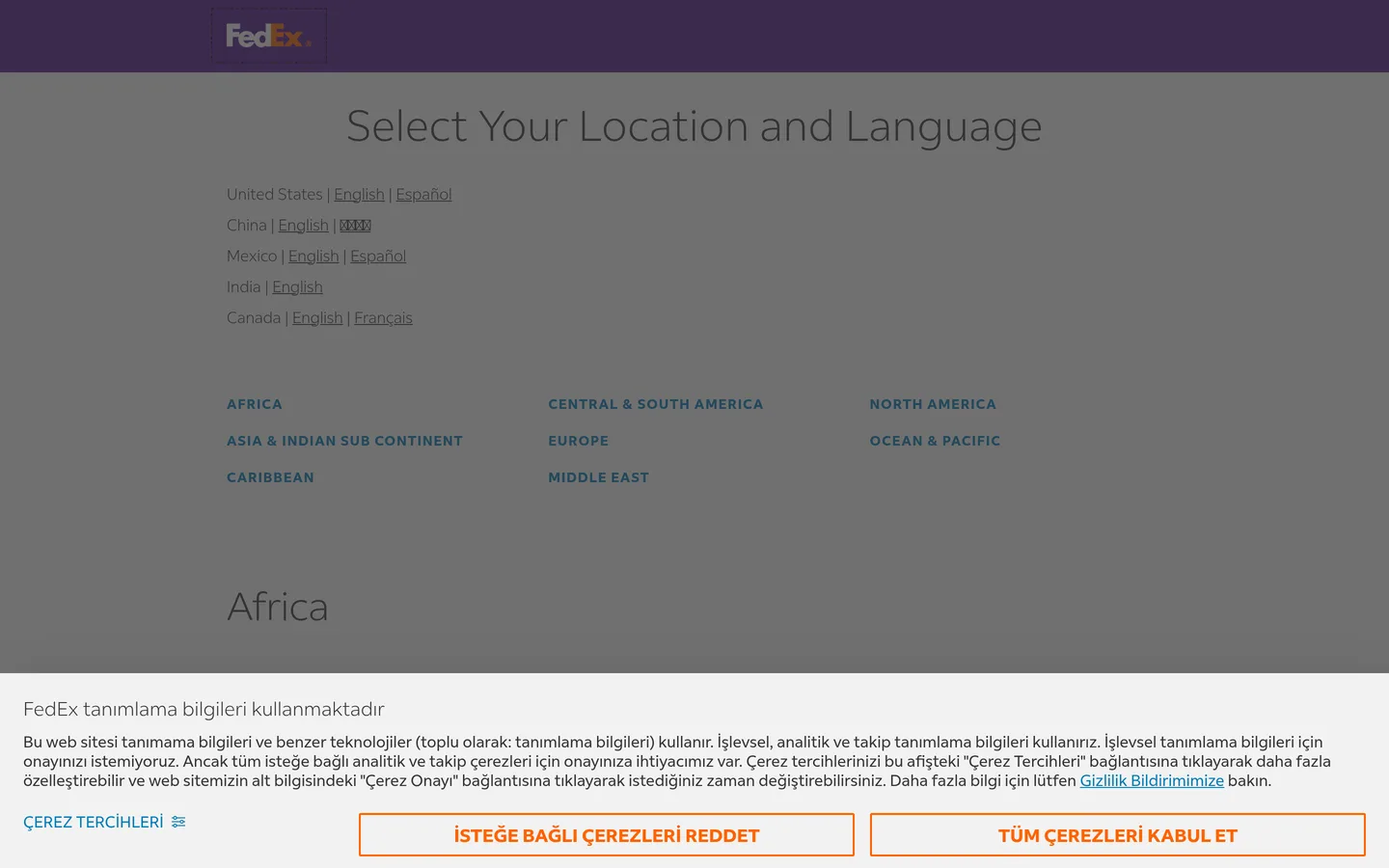
Task: Select Español for Mexico
Action: pos(378,257)
